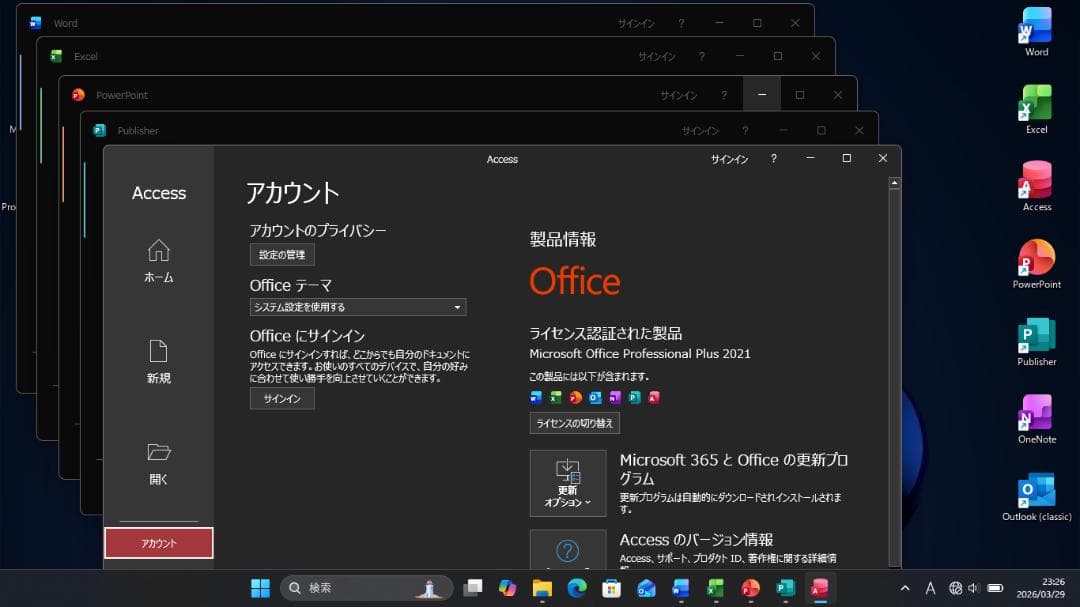Viewport: 1080px width, 607px height.
Task: Select the OneNote desktop shortcut
Action: [1036, 419]
